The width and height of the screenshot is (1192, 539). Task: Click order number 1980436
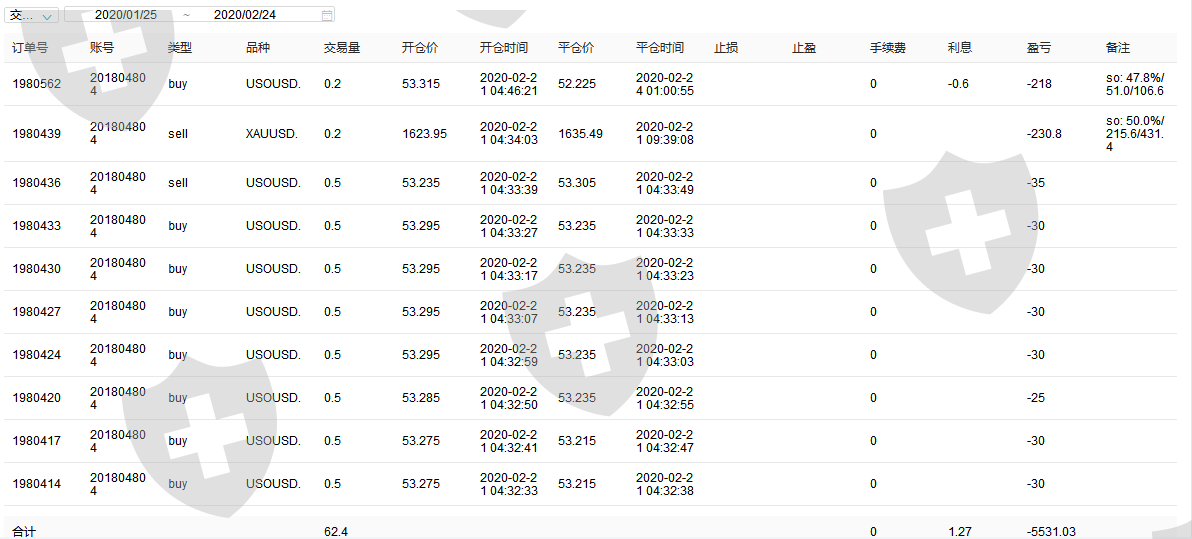pos(37,183)
